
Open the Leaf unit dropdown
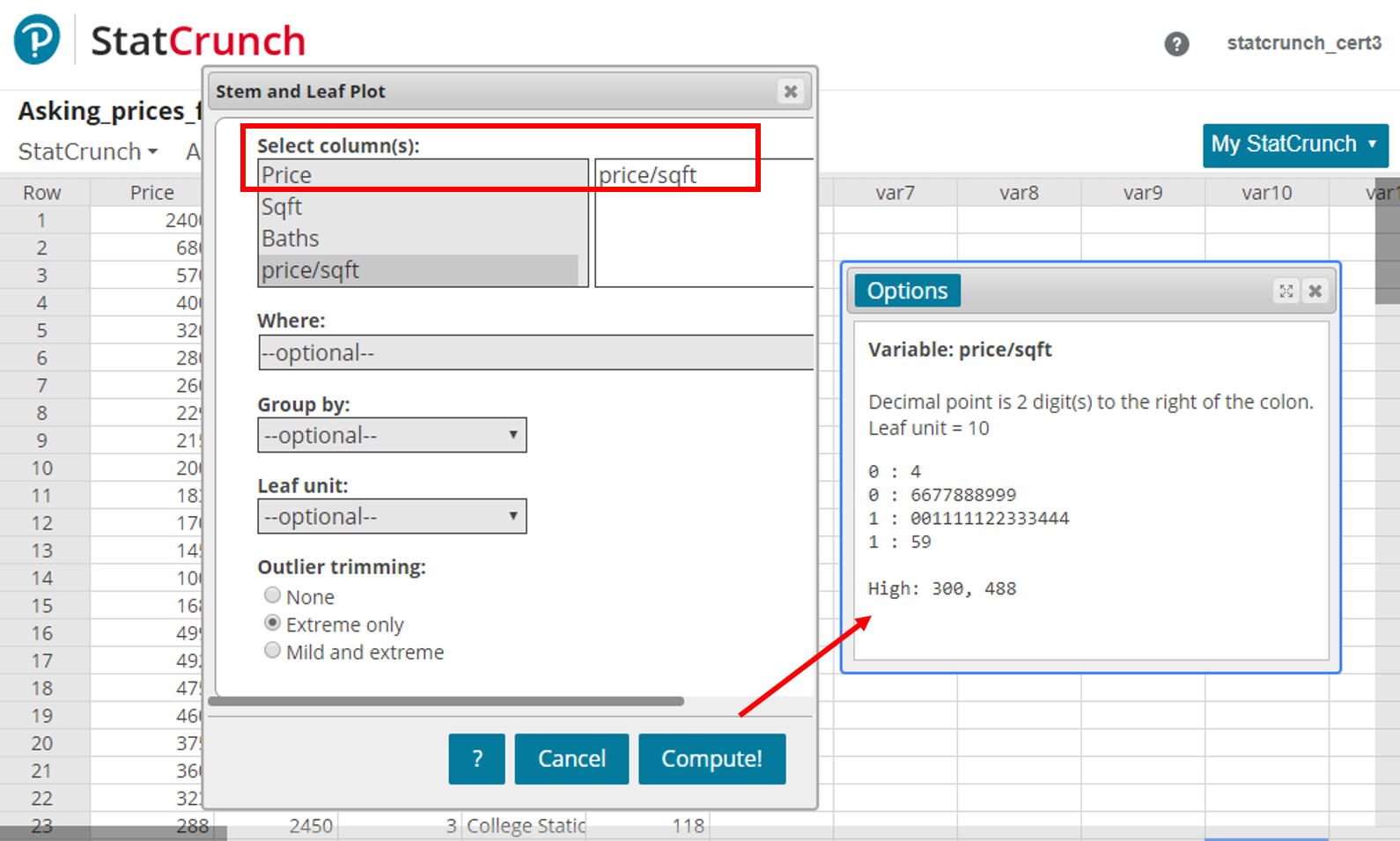pos(392,516)
